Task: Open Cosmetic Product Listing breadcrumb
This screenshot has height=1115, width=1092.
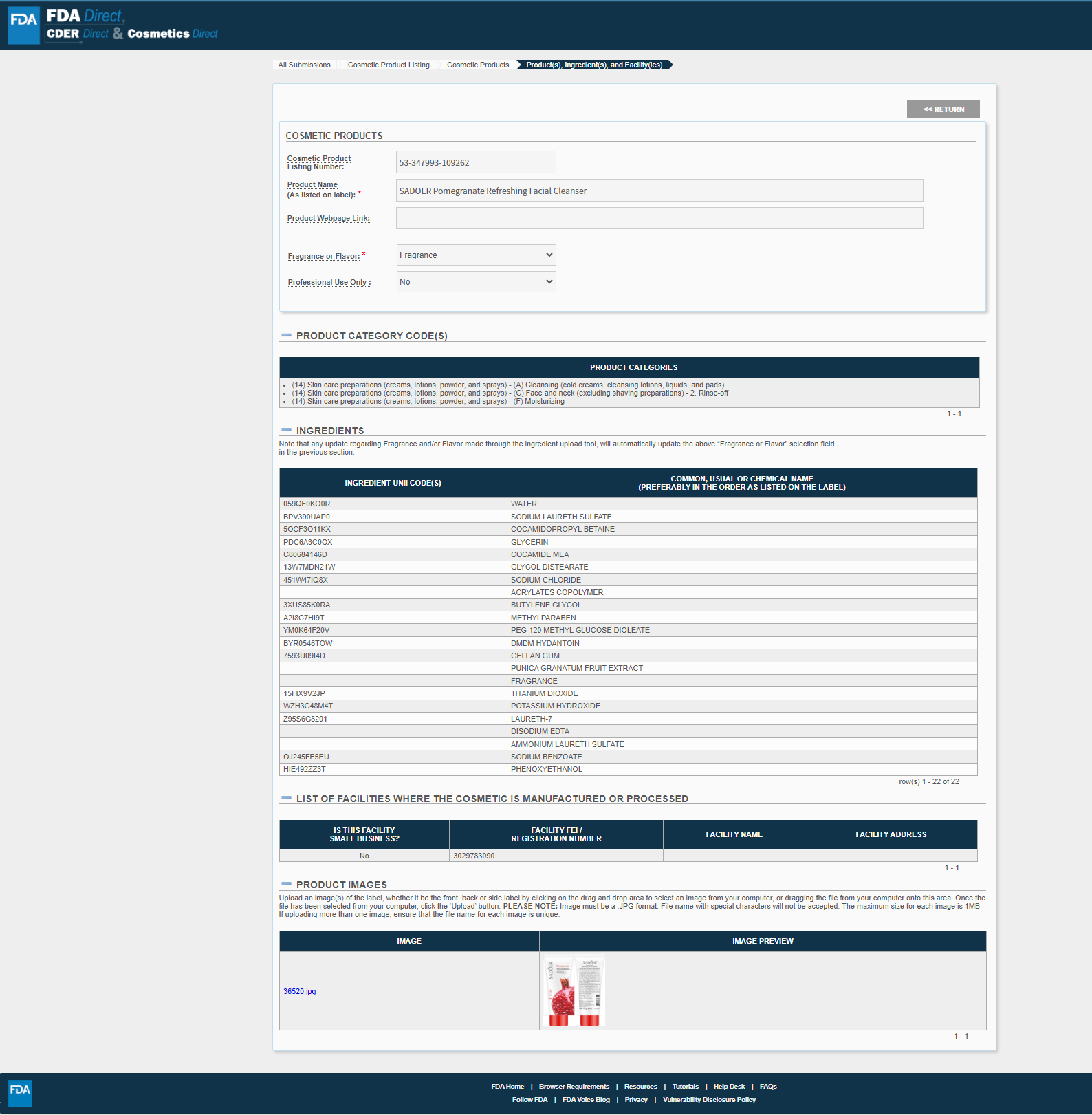Action: click(389, 65)
